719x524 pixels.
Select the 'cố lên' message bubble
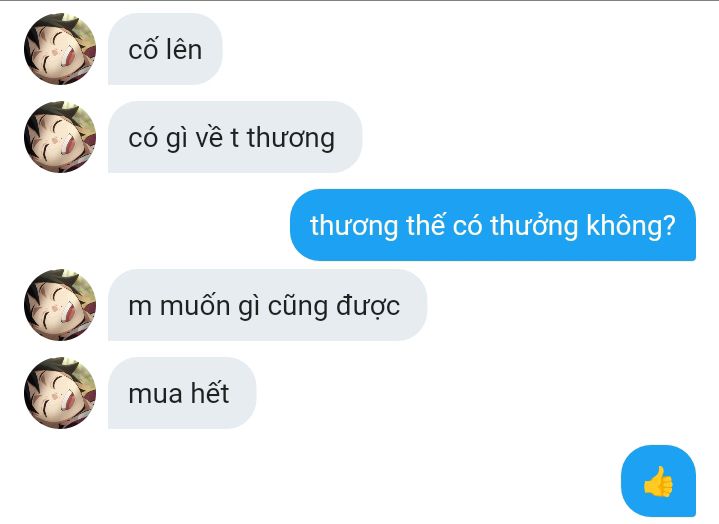pyautogui.click(x=165, y=49)
